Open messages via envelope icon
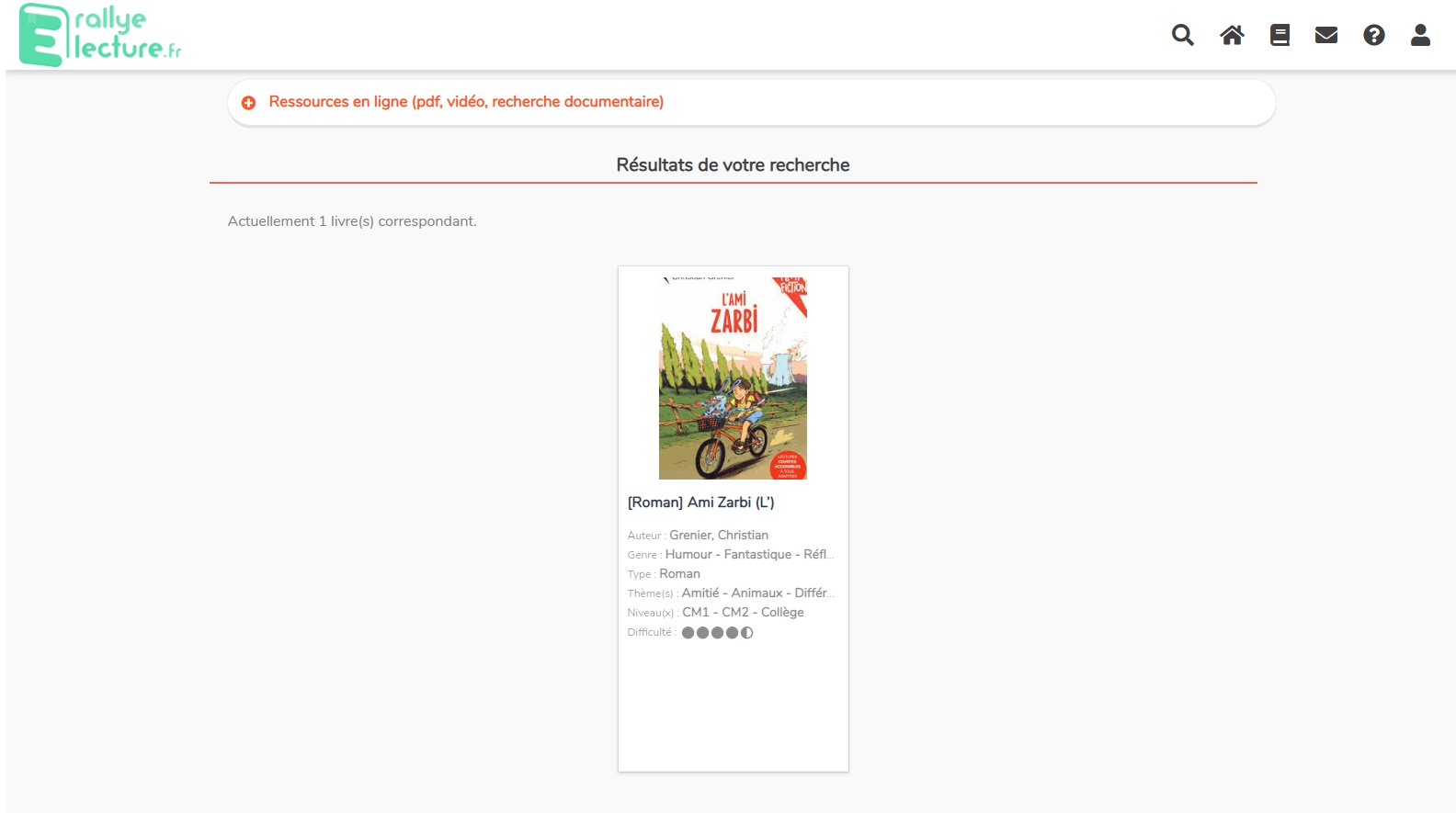Screen dimensions: 1456x813 (1326, 35)
